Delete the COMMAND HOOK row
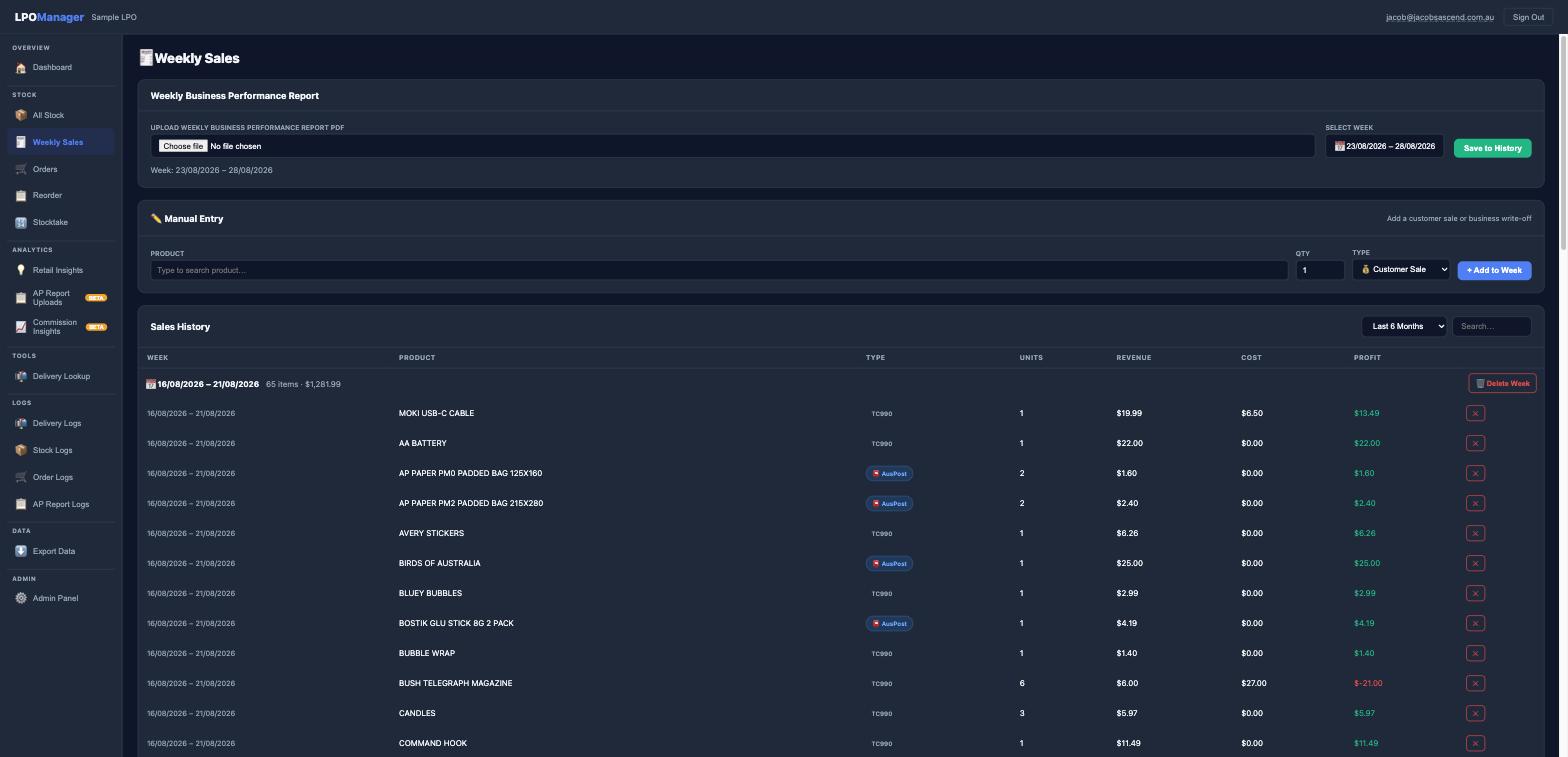The height and width of the screenshot is (757, 1568). click(x=1475, y=743)
